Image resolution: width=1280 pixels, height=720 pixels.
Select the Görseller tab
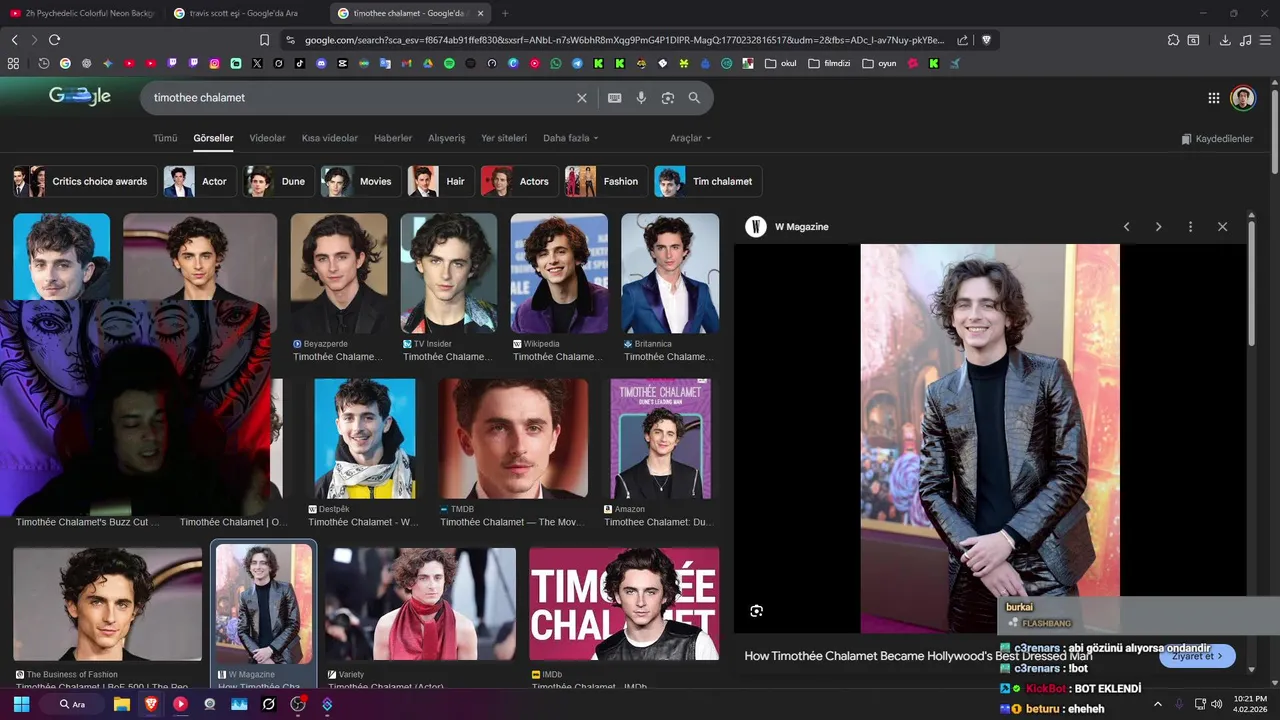tap(213, 138)
